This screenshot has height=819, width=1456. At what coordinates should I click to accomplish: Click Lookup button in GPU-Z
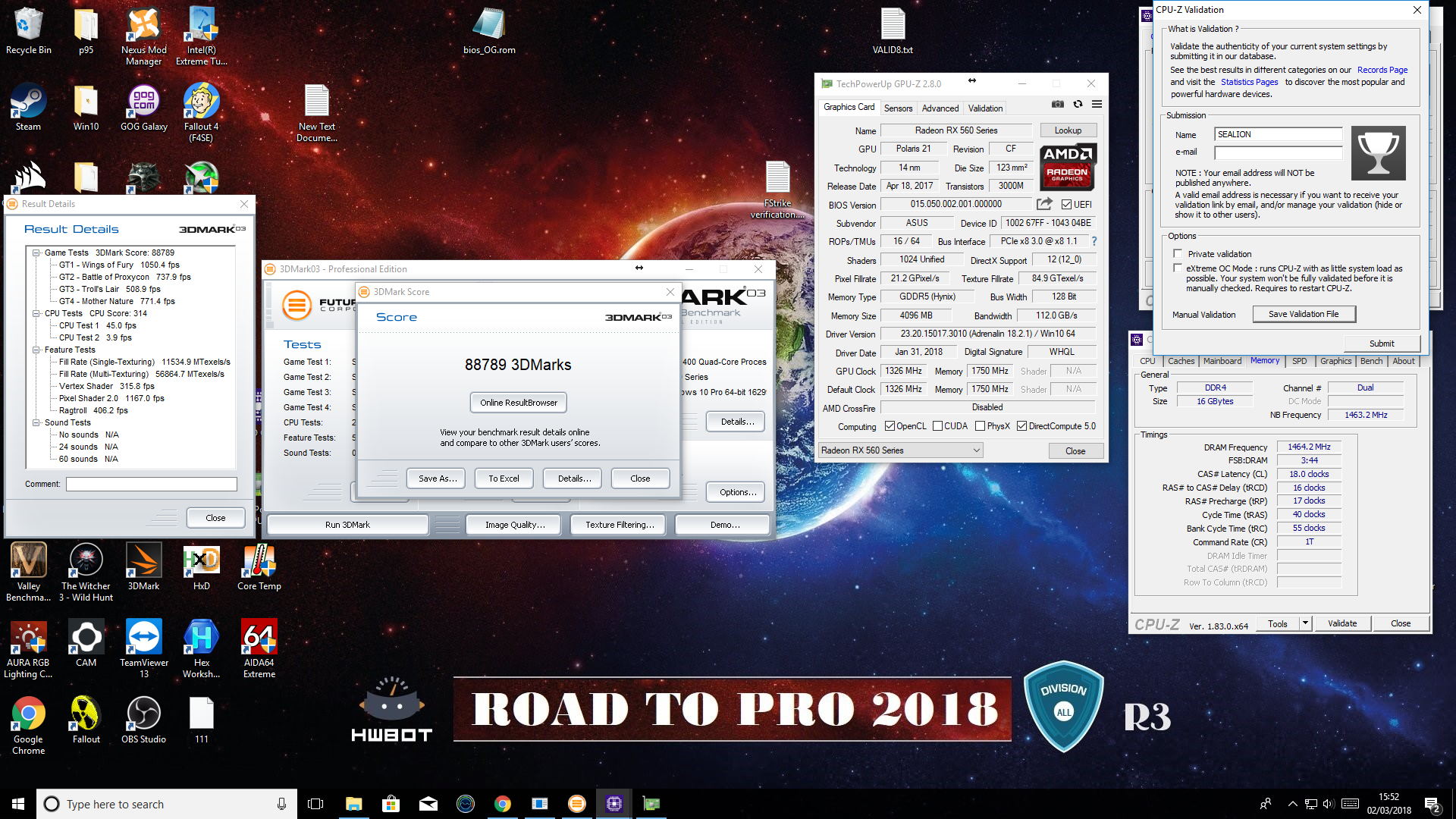coord(1068,130)
